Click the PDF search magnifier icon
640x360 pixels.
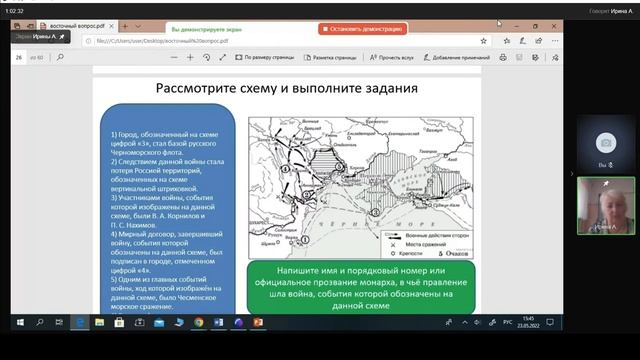pyautogui.click(x=60, y=57)
